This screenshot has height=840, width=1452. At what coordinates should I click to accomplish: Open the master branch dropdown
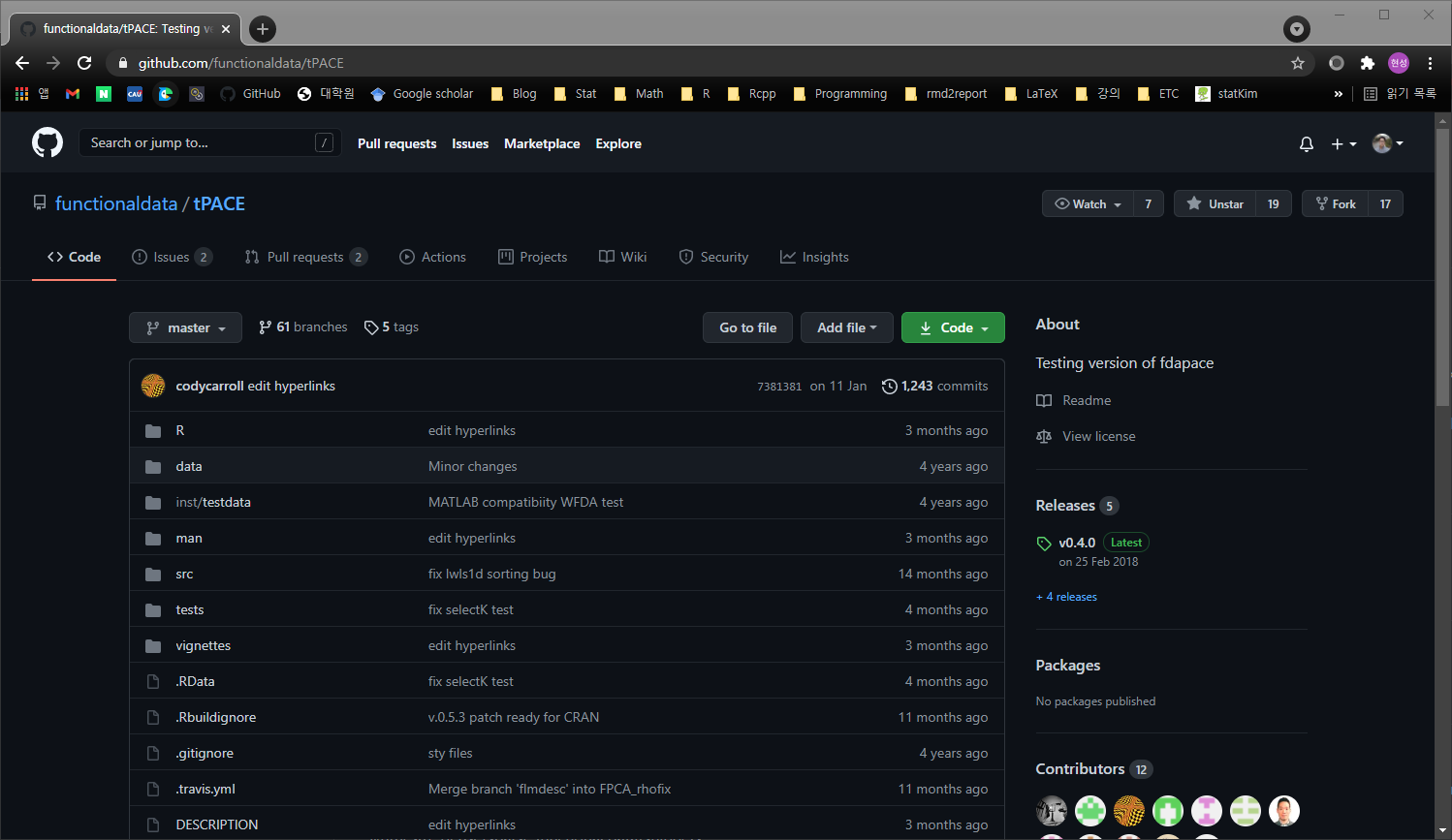click(x=185, y=327)
